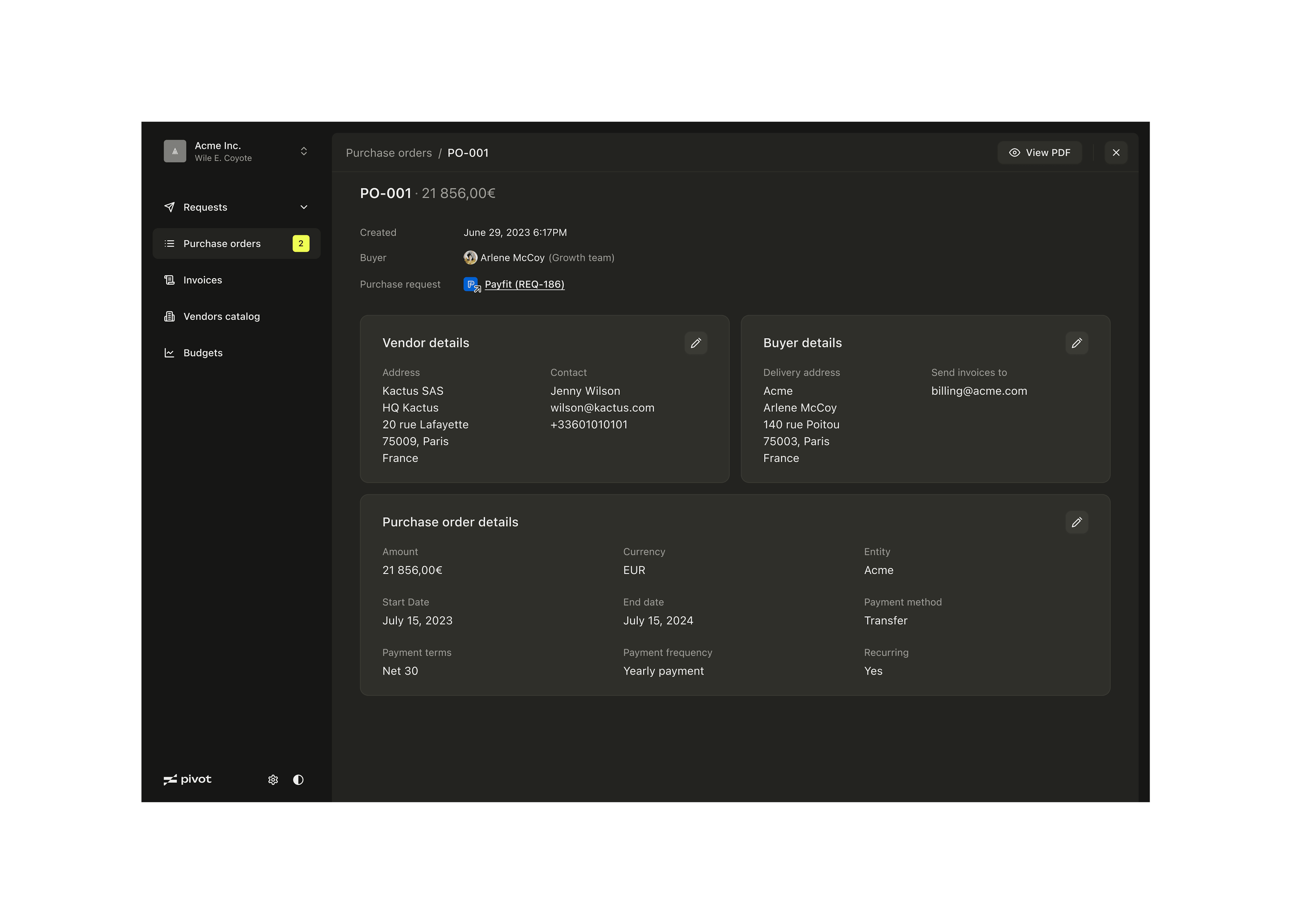Expand the Requests submenu chevron
1292x924 pixels.
[x=304, y=207]
